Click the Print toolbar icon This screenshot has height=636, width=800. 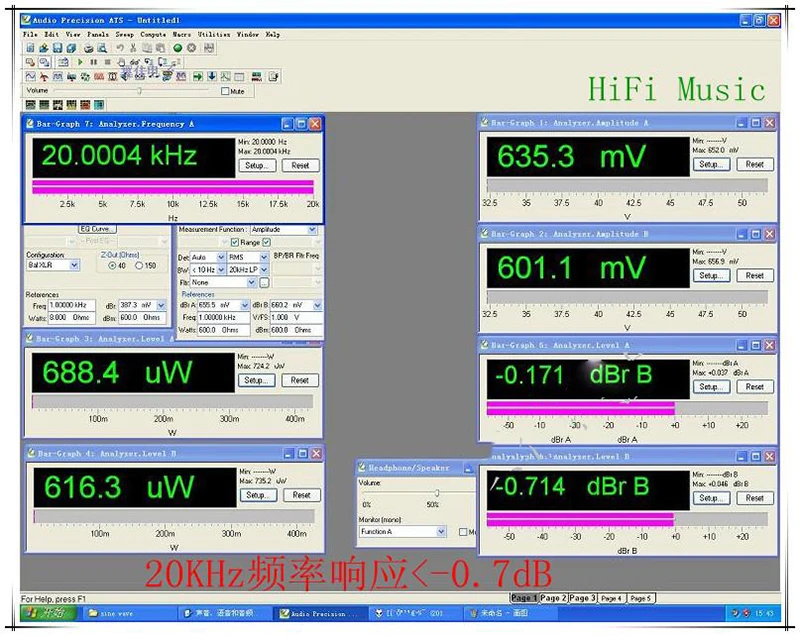click(x=88, y=48)
